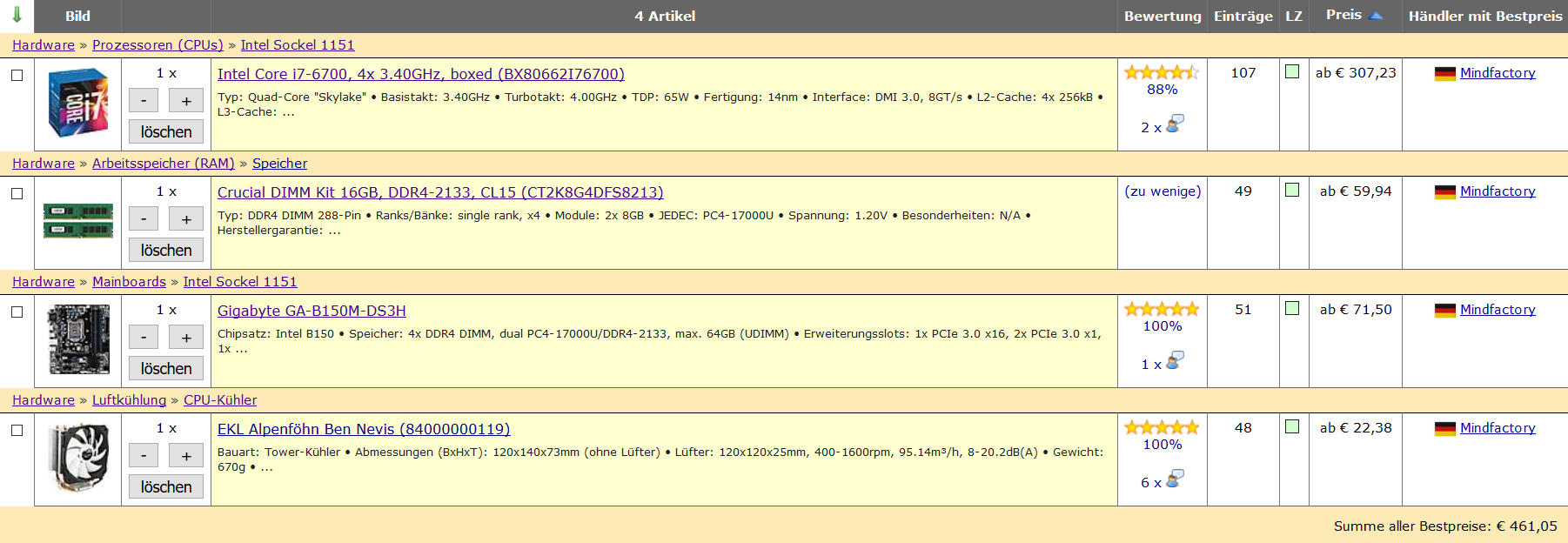Click LZ availability box for Gigabyte mainboard

(1293, 308)
